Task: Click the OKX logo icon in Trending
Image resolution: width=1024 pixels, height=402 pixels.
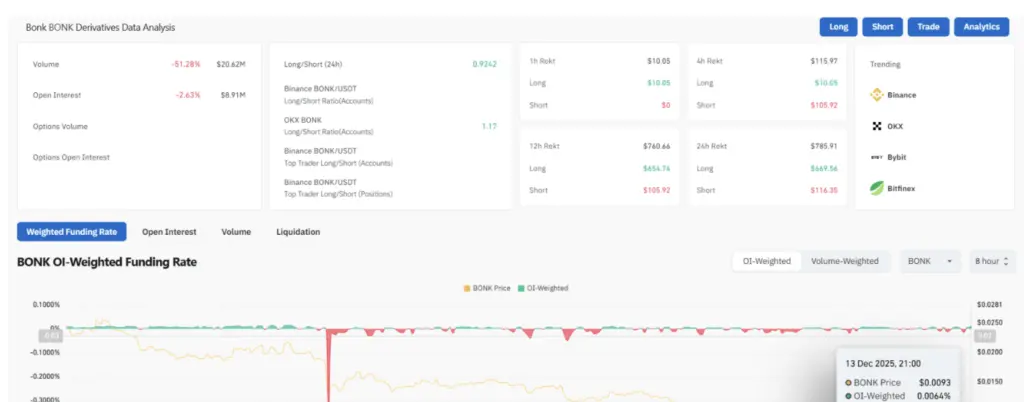Action: coord(877,126)
